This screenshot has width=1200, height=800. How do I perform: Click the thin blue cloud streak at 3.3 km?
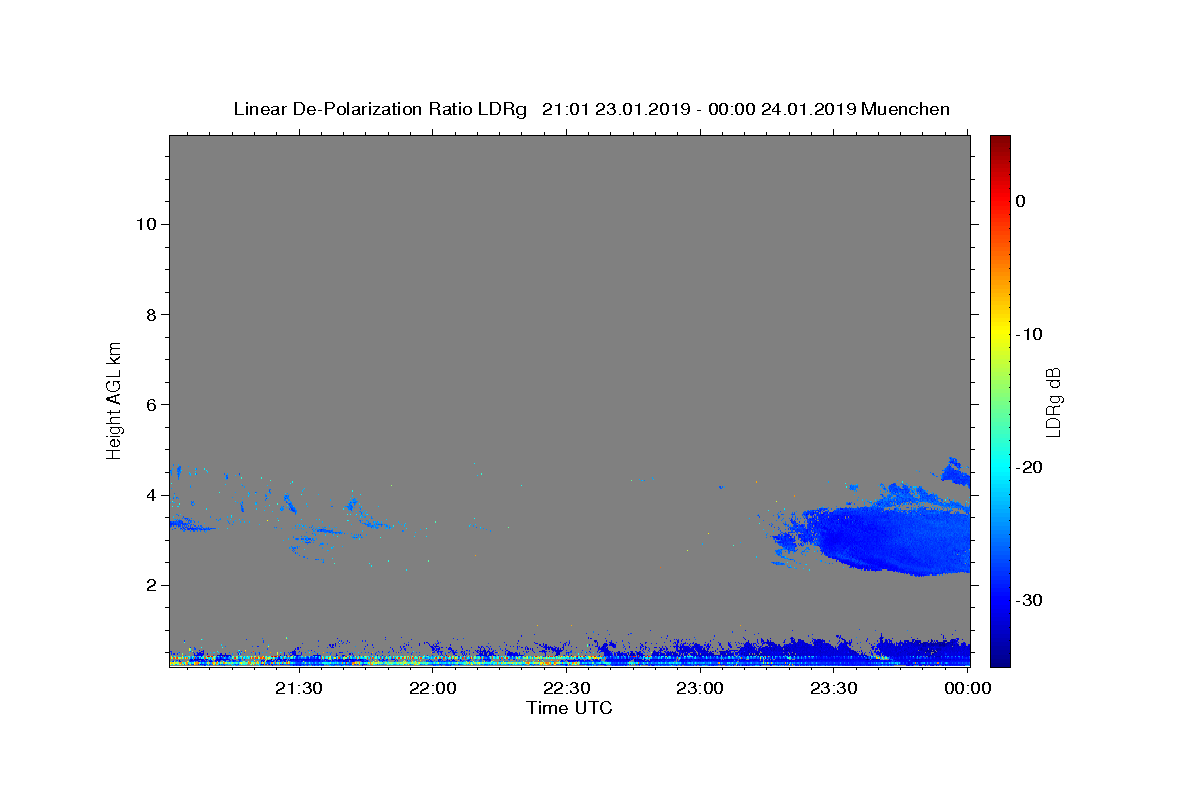[190, 524]
